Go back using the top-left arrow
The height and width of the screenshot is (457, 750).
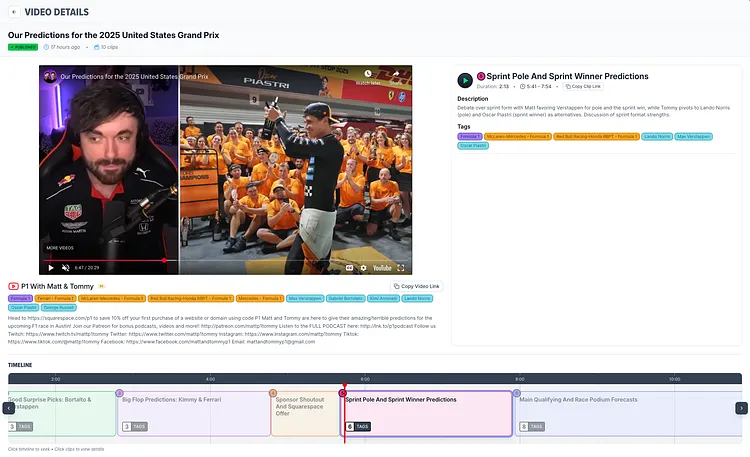pyautogui.click(x=14, y=11)
